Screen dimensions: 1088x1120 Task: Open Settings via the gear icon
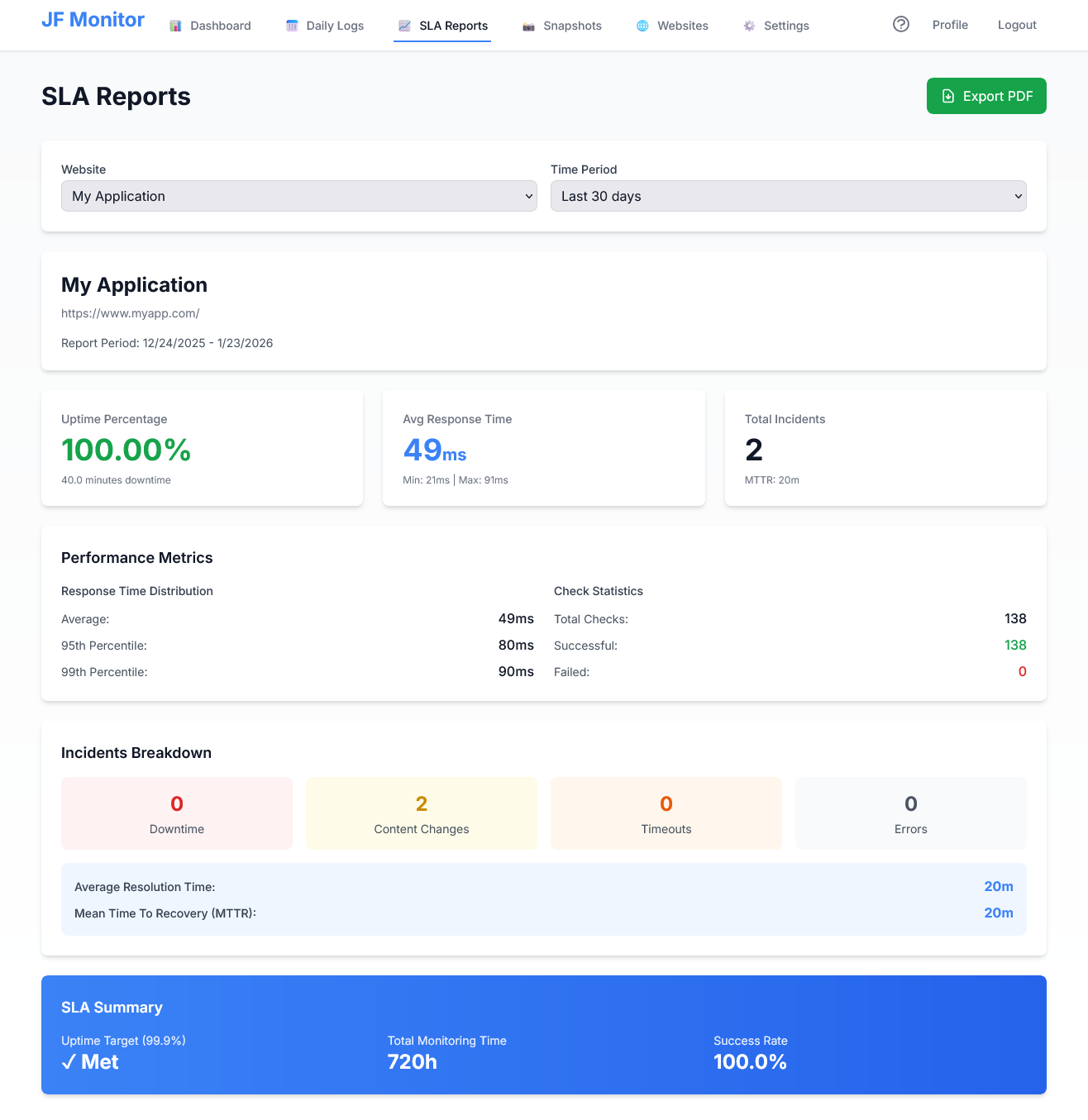point(748,26)
